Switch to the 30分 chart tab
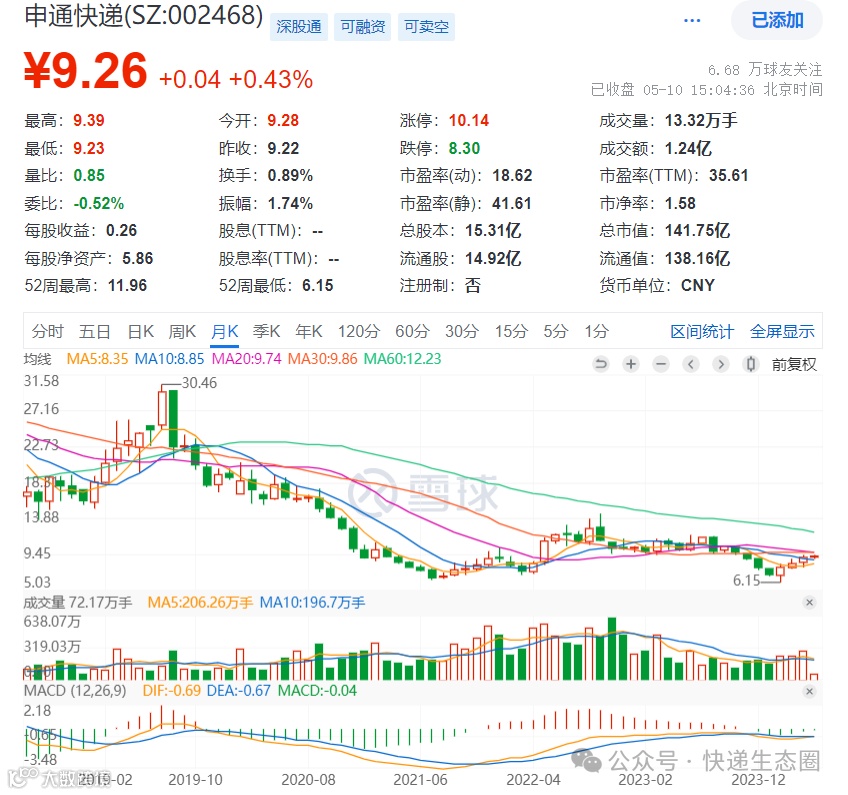848x795 pixels. [462, 331]
